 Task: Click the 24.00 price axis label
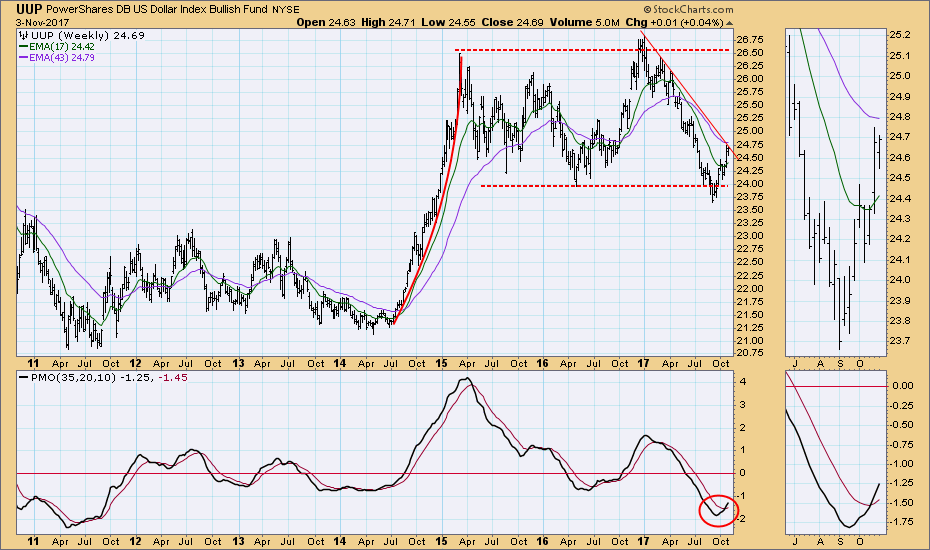(x=749, y=183)
